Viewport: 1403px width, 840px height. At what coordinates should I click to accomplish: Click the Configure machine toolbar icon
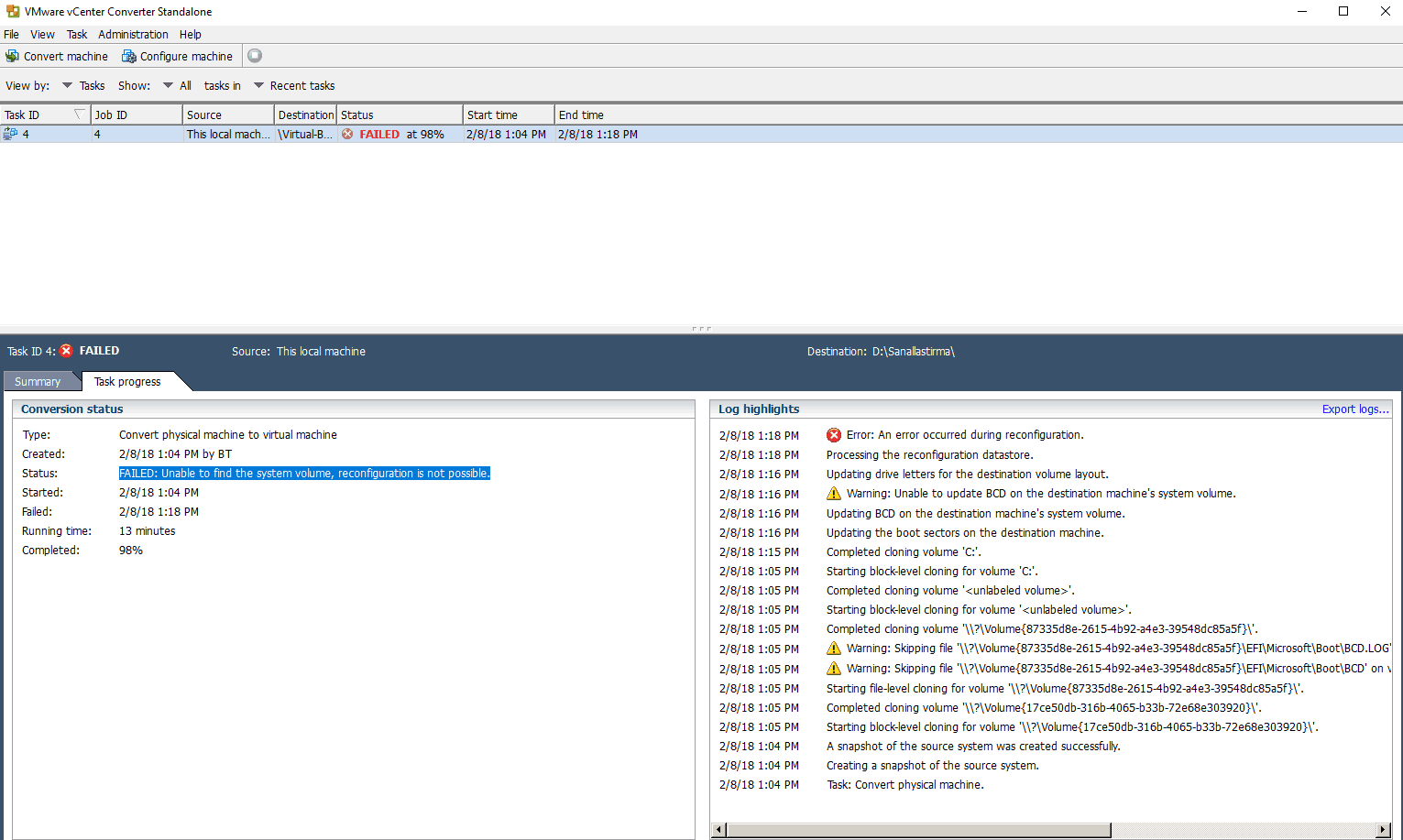pyautogui.click(x=129, y=56)
